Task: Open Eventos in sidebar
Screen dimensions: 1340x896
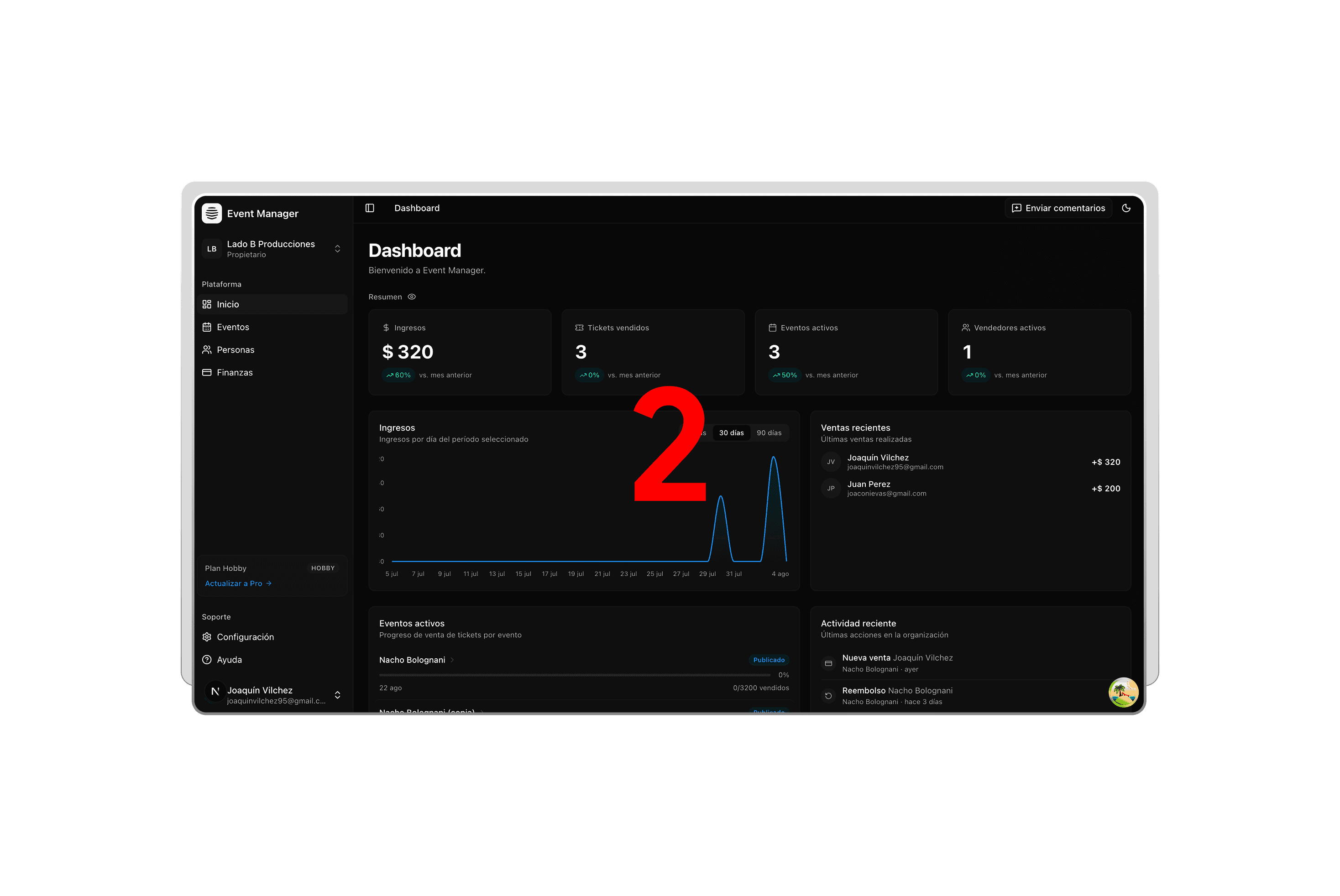Action: [x=272, y=327]
